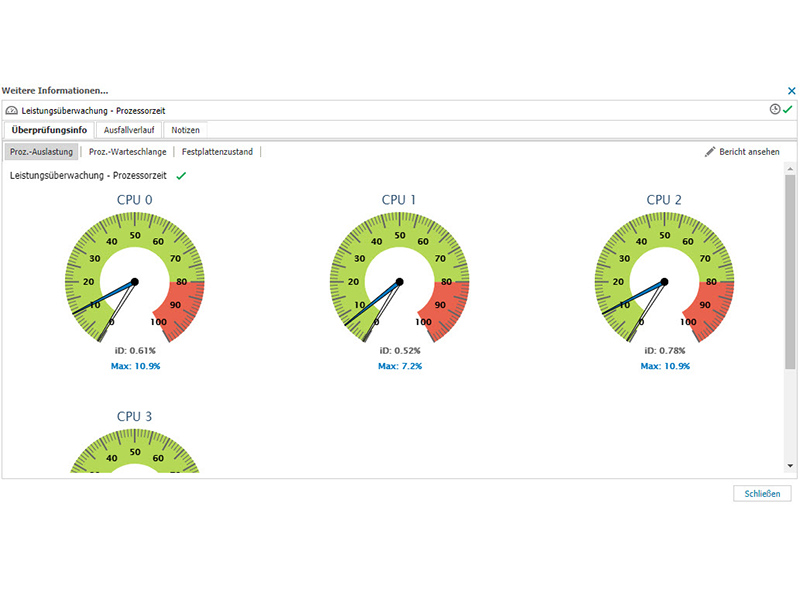Viewport: 800px width, 599px height.
Task: Click the clock history icon in header
Action: [775, 109]
